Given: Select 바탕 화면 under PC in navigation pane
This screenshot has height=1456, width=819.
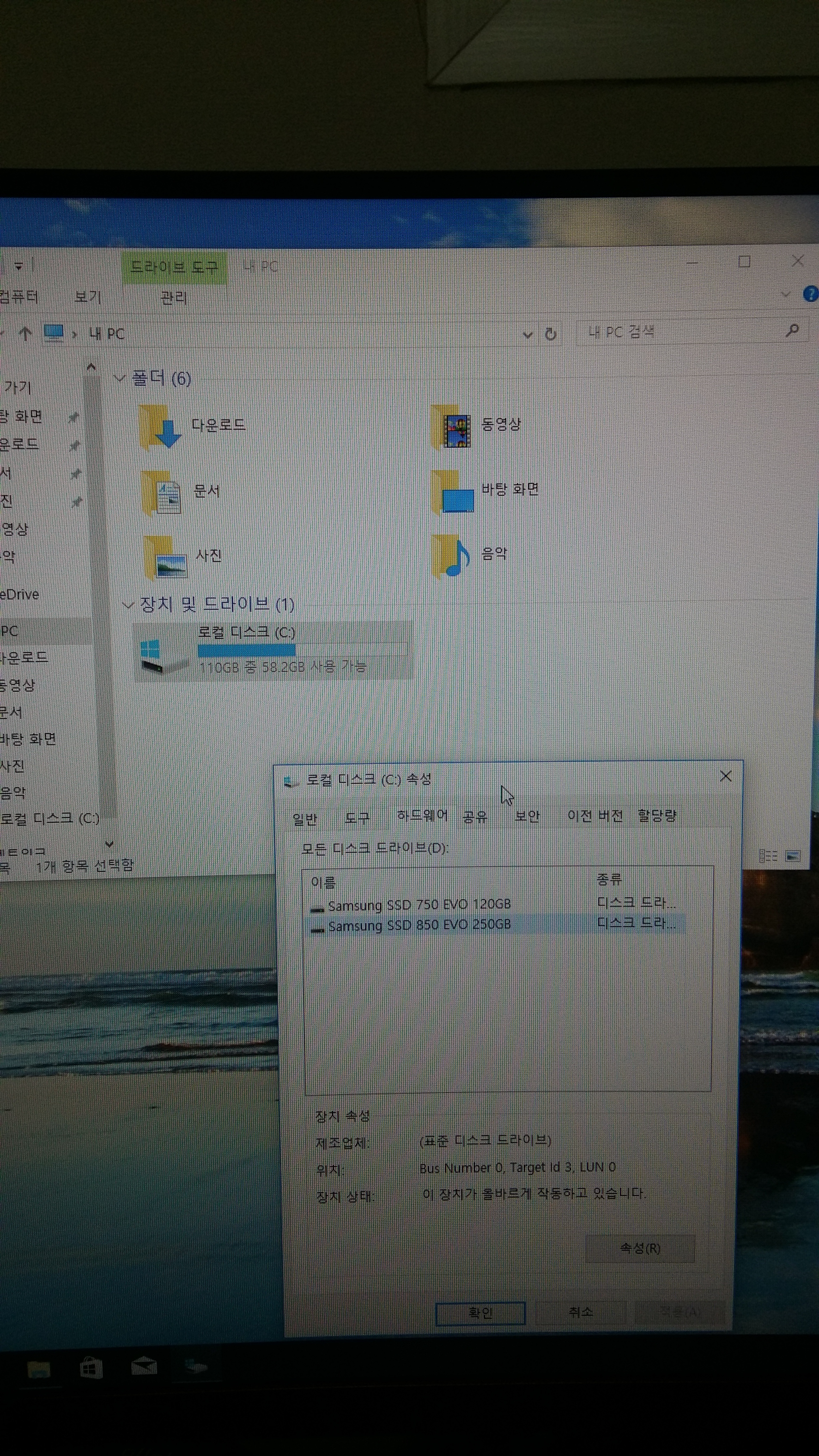Looking at the screenshot, I should pos(28,739).
